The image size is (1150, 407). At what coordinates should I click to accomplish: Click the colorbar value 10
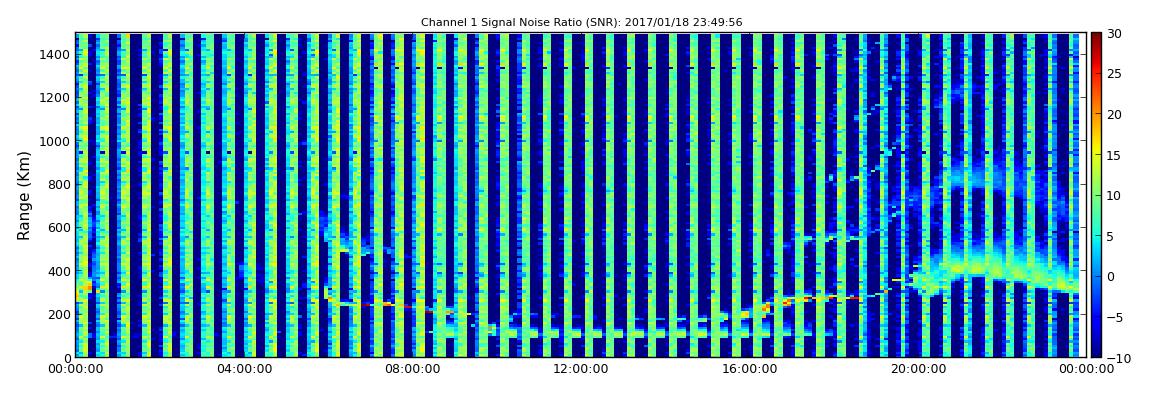click(1114, 196)
